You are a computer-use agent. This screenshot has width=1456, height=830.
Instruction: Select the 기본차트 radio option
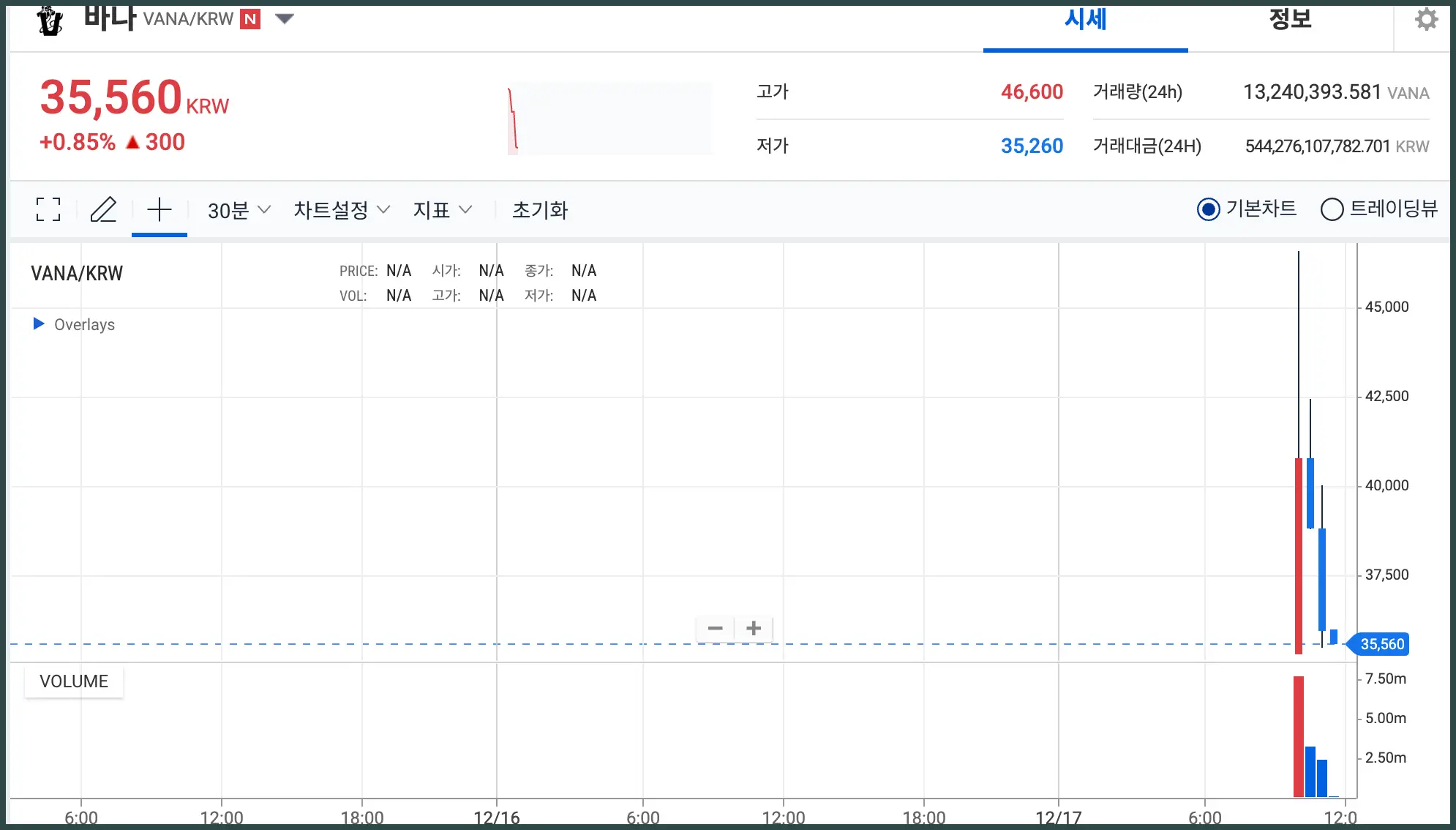(1208, 210)
